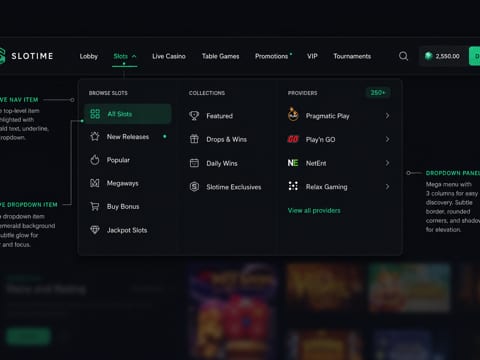Open the Lobby nav item
480x360 pixels.
[89, 56]
